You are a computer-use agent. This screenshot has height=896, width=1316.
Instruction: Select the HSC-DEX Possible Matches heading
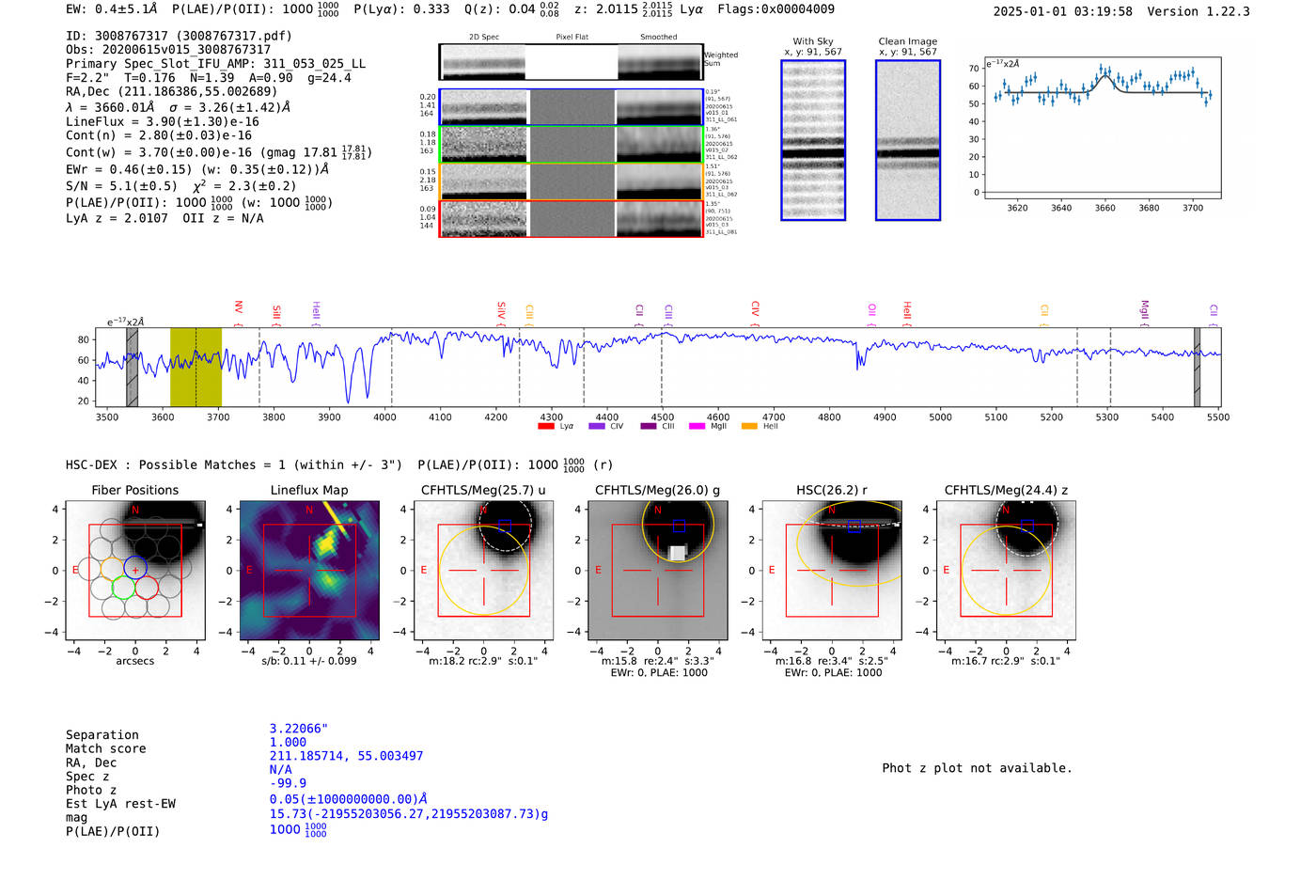pos(234,464)
